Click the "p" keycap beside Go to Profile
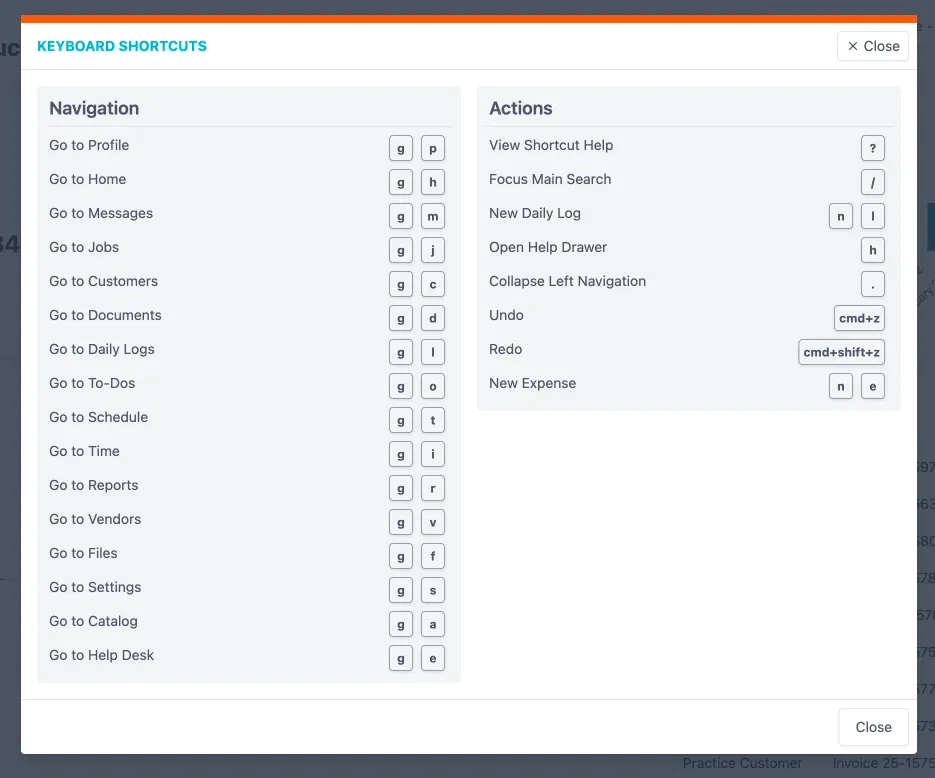 [x=433, y=148]
